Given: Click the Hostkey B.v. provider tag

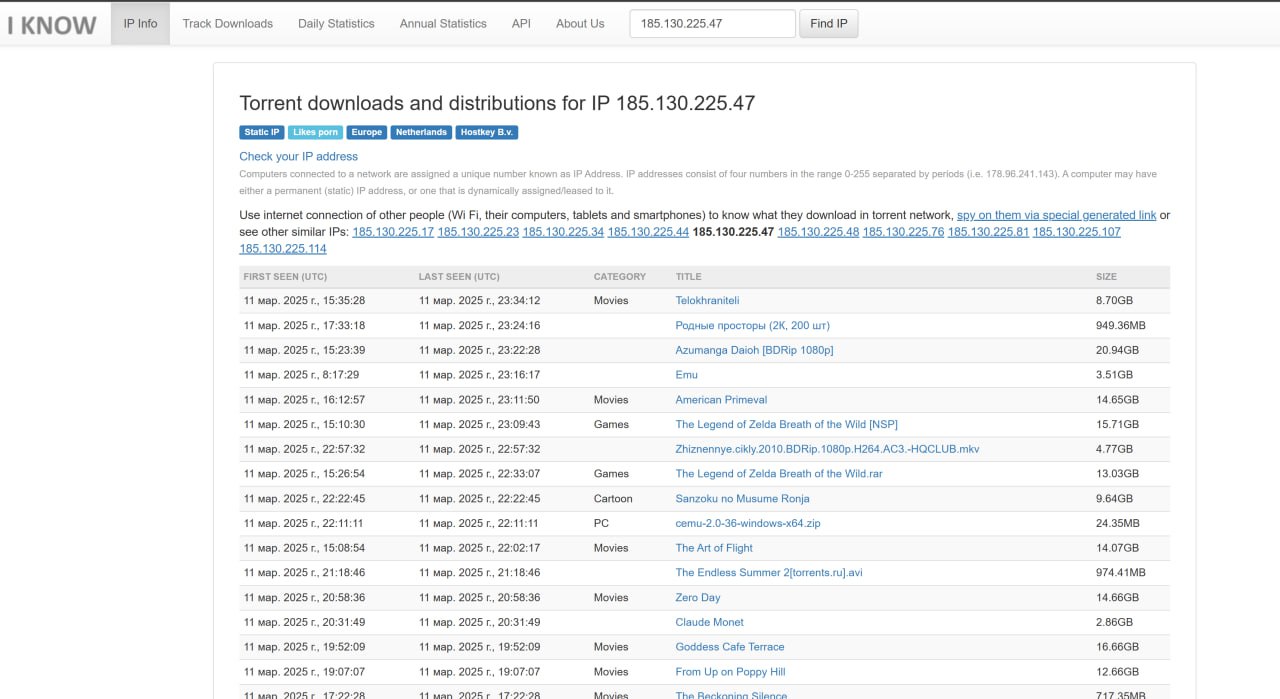Looking at the screenshot, I should [x=487, y=132].
